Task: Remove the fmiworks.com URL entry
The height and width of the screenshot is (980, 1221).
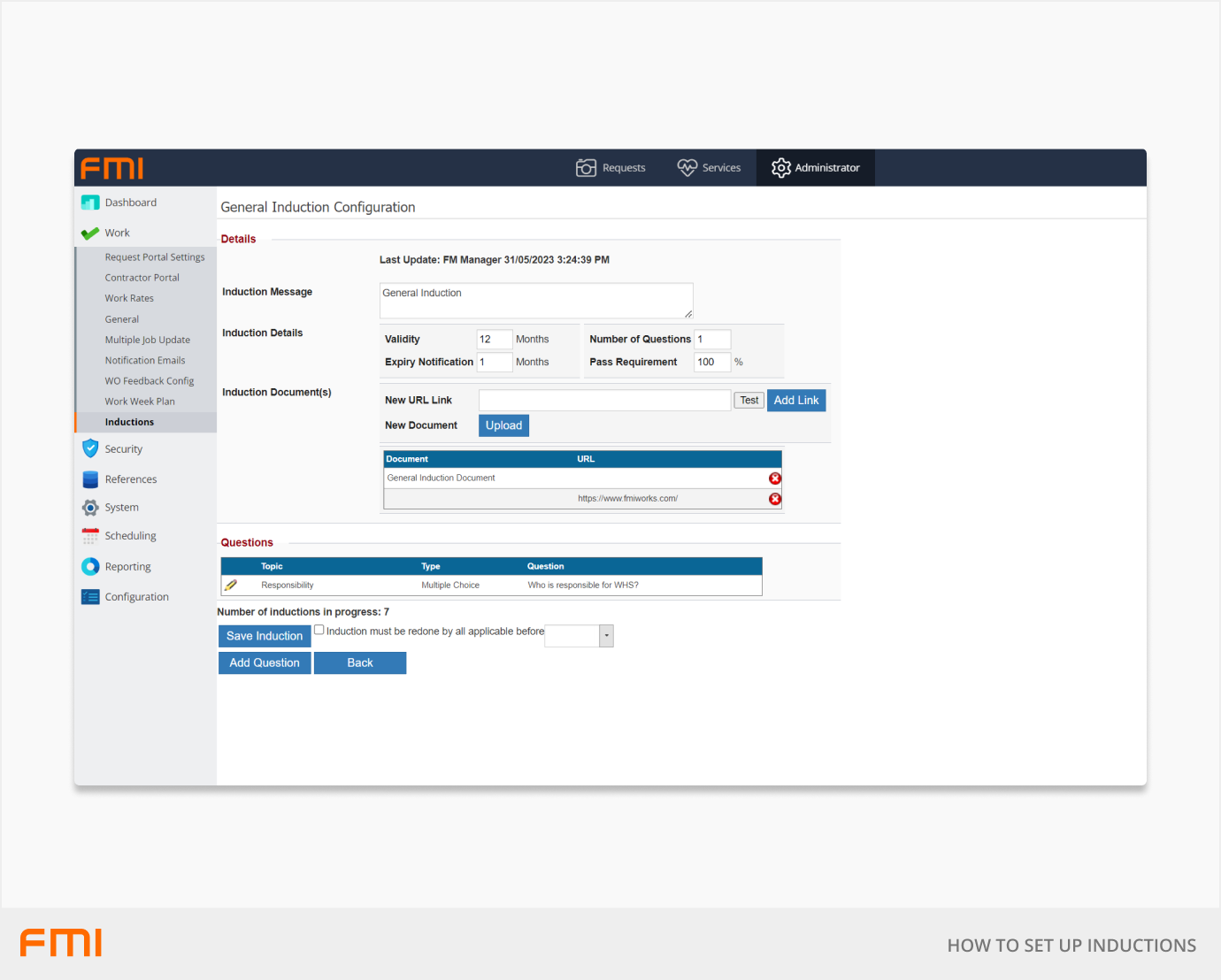Action: tap(775, 499)
